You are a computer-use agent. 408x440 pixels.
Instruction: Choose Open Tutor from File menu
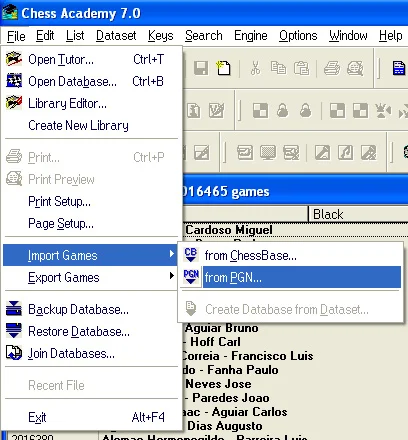[91, 59]
